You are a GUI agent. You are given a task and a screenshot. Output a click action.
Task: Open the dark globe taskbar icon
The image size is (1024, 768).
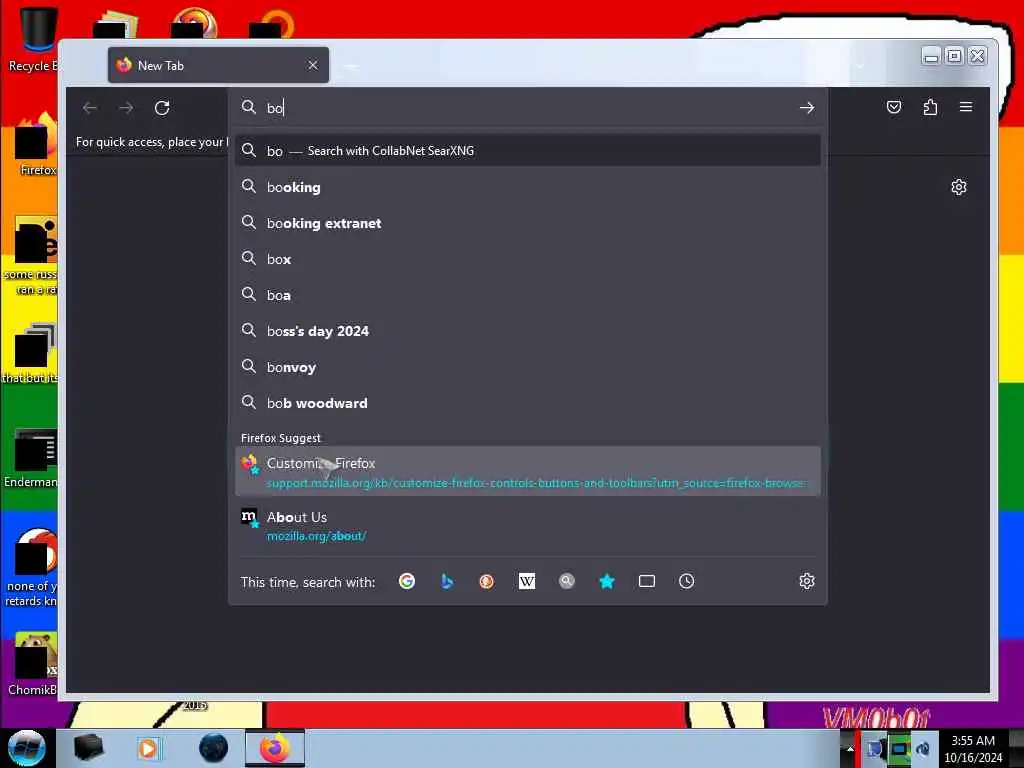point(214,748)
